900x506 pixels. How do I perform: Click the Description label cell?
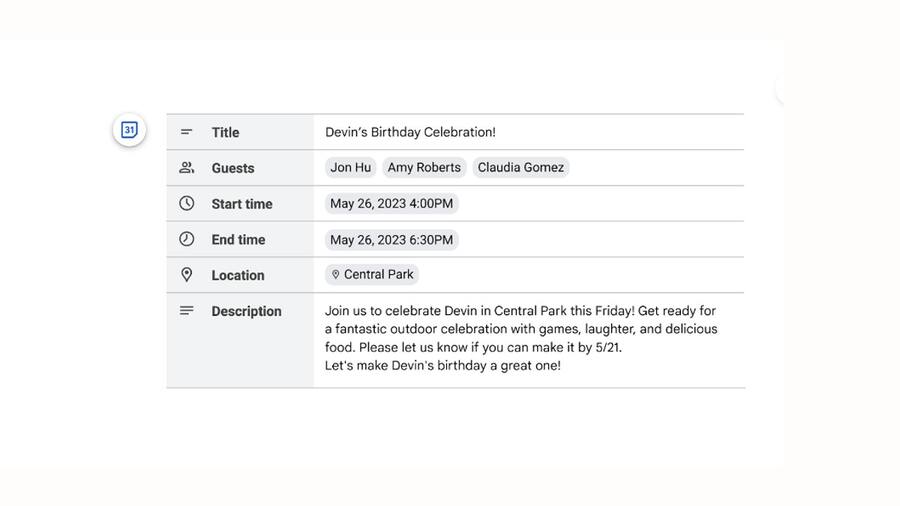click(x=240, y=340)
